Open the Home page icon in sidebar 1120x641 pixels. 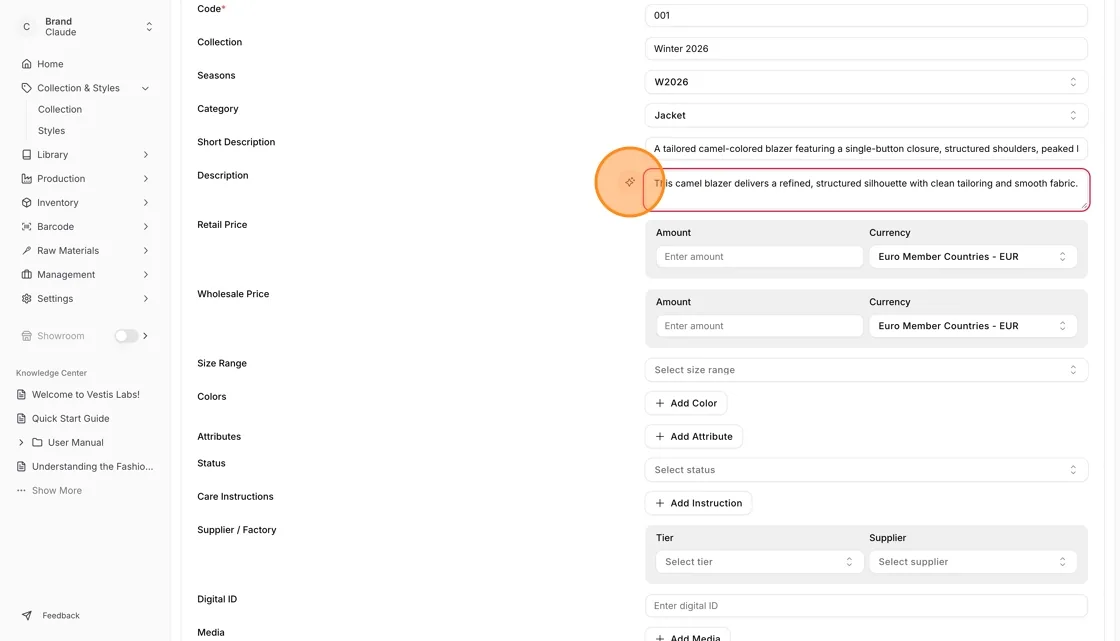click(x=26, y=64)
